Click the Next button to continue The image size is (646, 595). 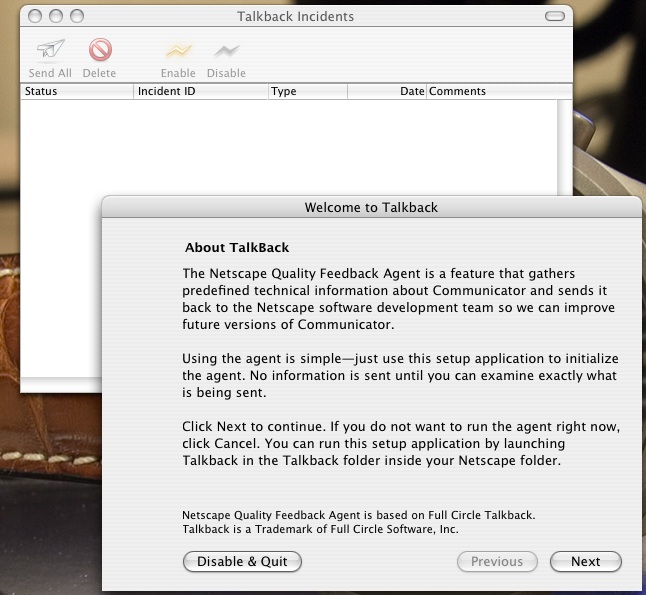click(x=585, y=561)
